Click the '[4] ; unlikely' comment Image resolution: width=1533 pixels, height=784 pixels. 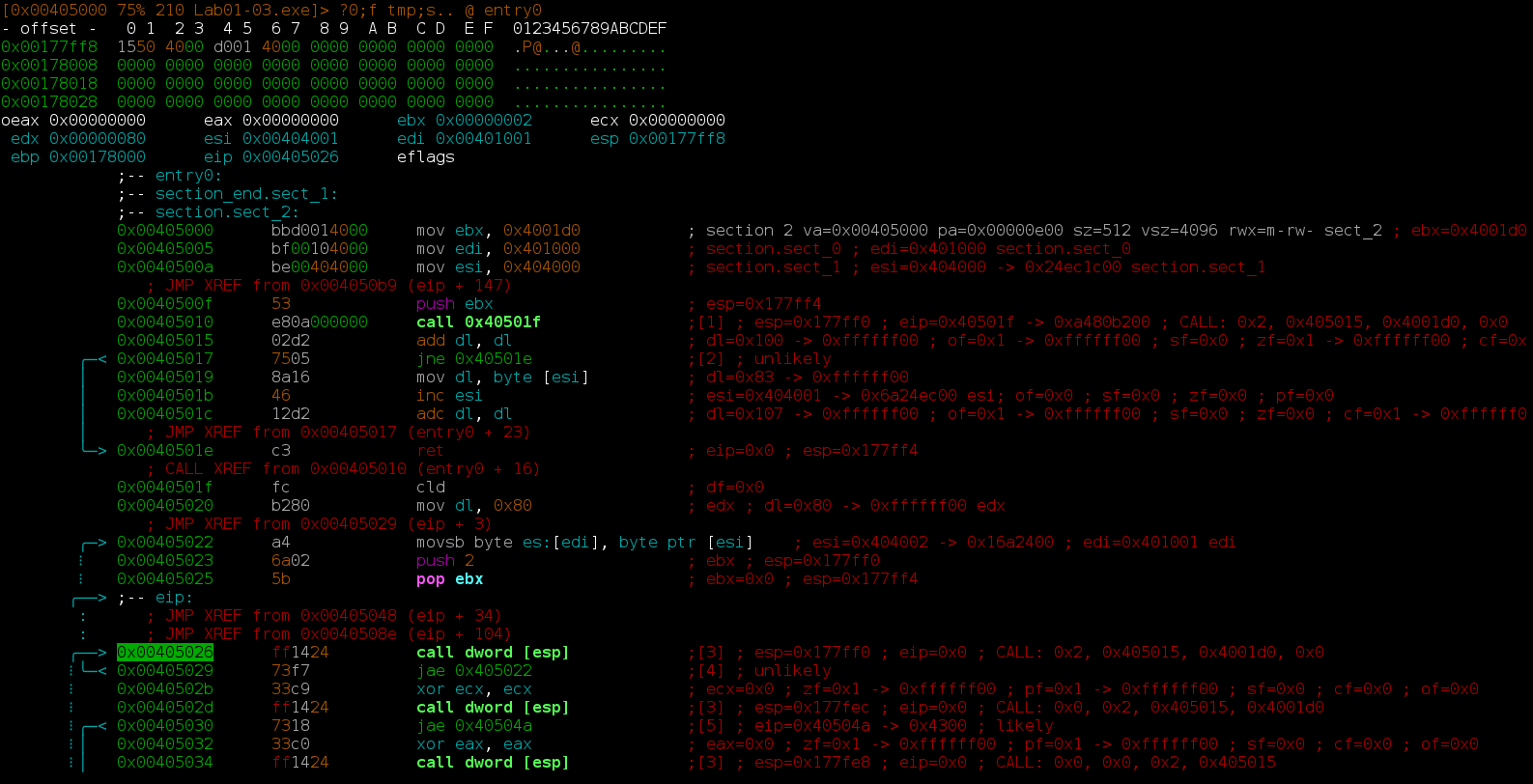(759, 670)
